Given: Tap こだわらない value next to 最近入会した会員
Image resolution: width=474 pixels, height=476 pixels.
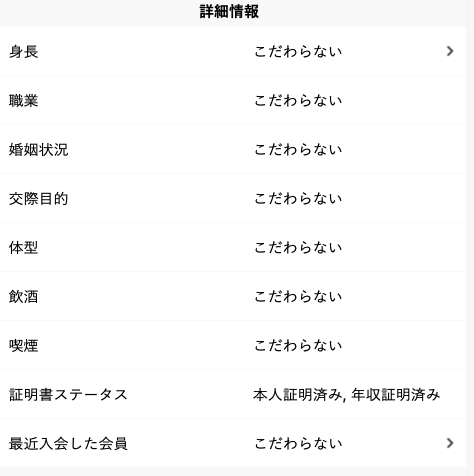Looking at the screenshot, I should tap(298, 444).
